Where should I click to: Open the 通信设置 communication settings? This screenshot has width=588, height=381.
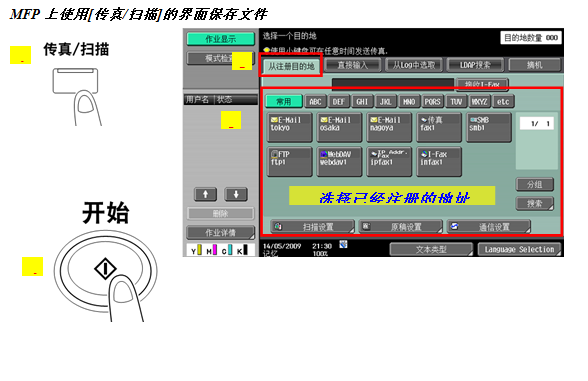click(489, 226)
